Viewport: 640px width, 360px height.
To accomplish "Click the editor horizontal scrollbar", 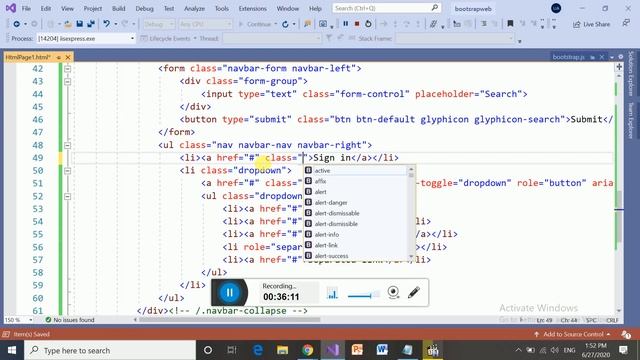I will (229, 320).
